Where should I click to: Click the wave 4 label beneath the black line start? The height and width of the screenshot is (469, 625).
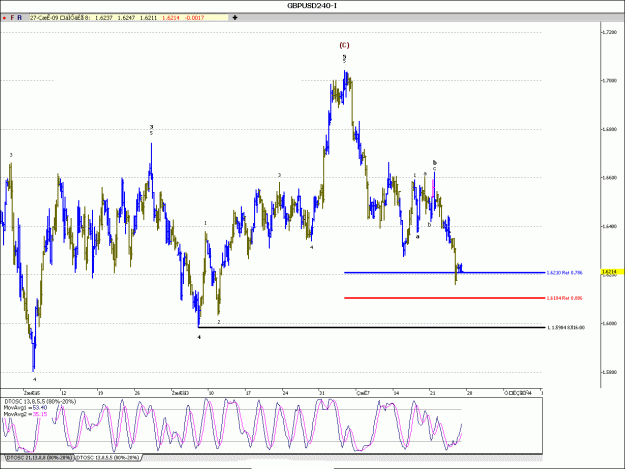tap(199, 337)
